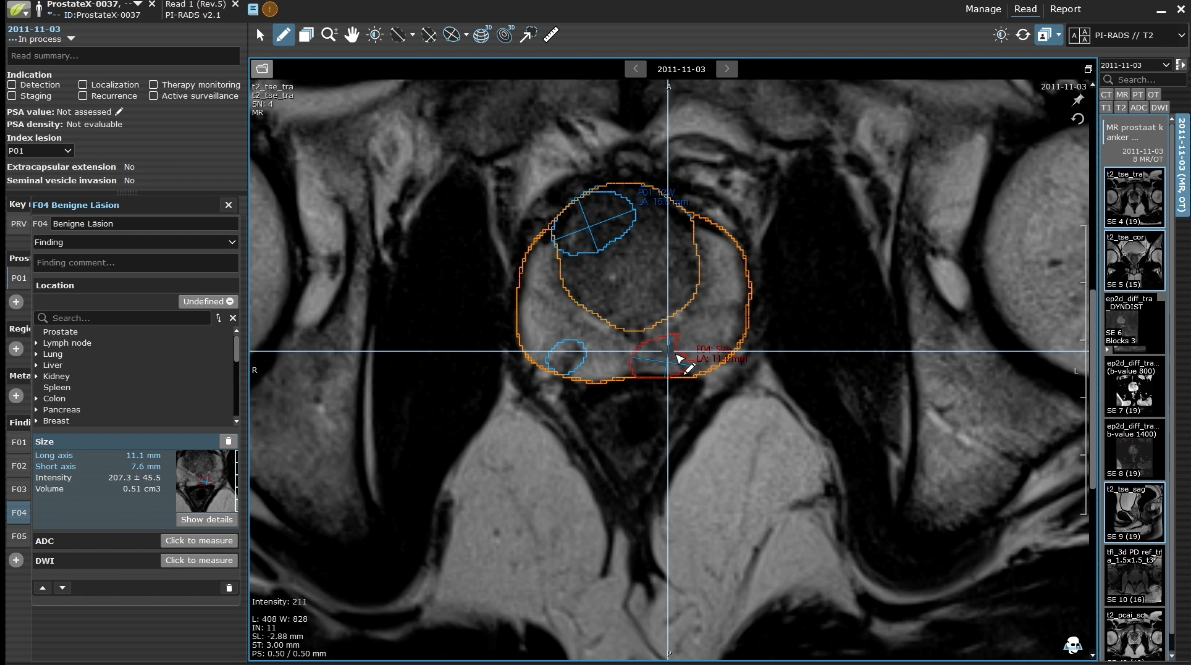Check the Staging indication checkbox
Screen dimensions: 1191x665
[x=11, y=96]
